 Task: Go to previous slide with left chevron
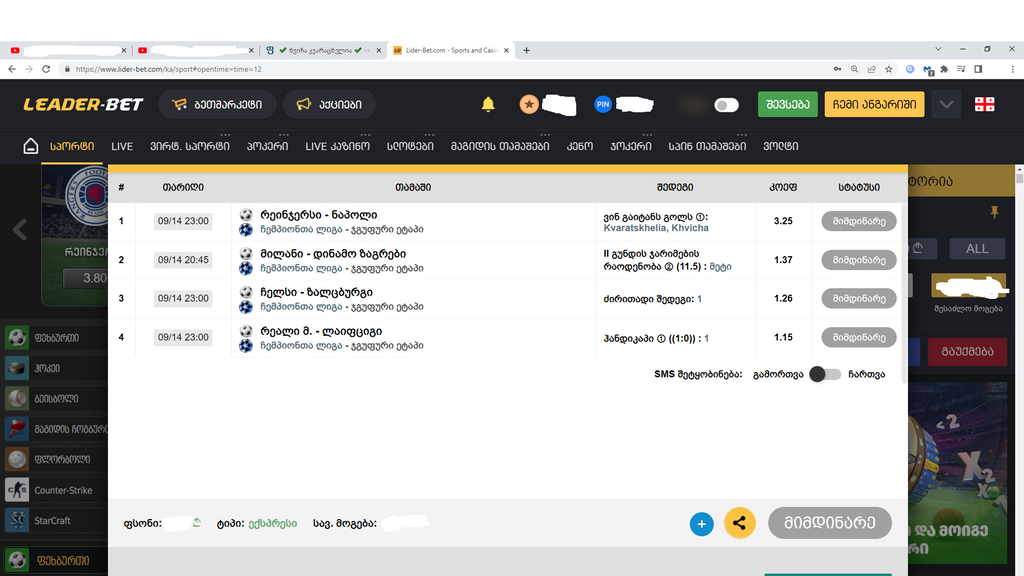(19, 230)
